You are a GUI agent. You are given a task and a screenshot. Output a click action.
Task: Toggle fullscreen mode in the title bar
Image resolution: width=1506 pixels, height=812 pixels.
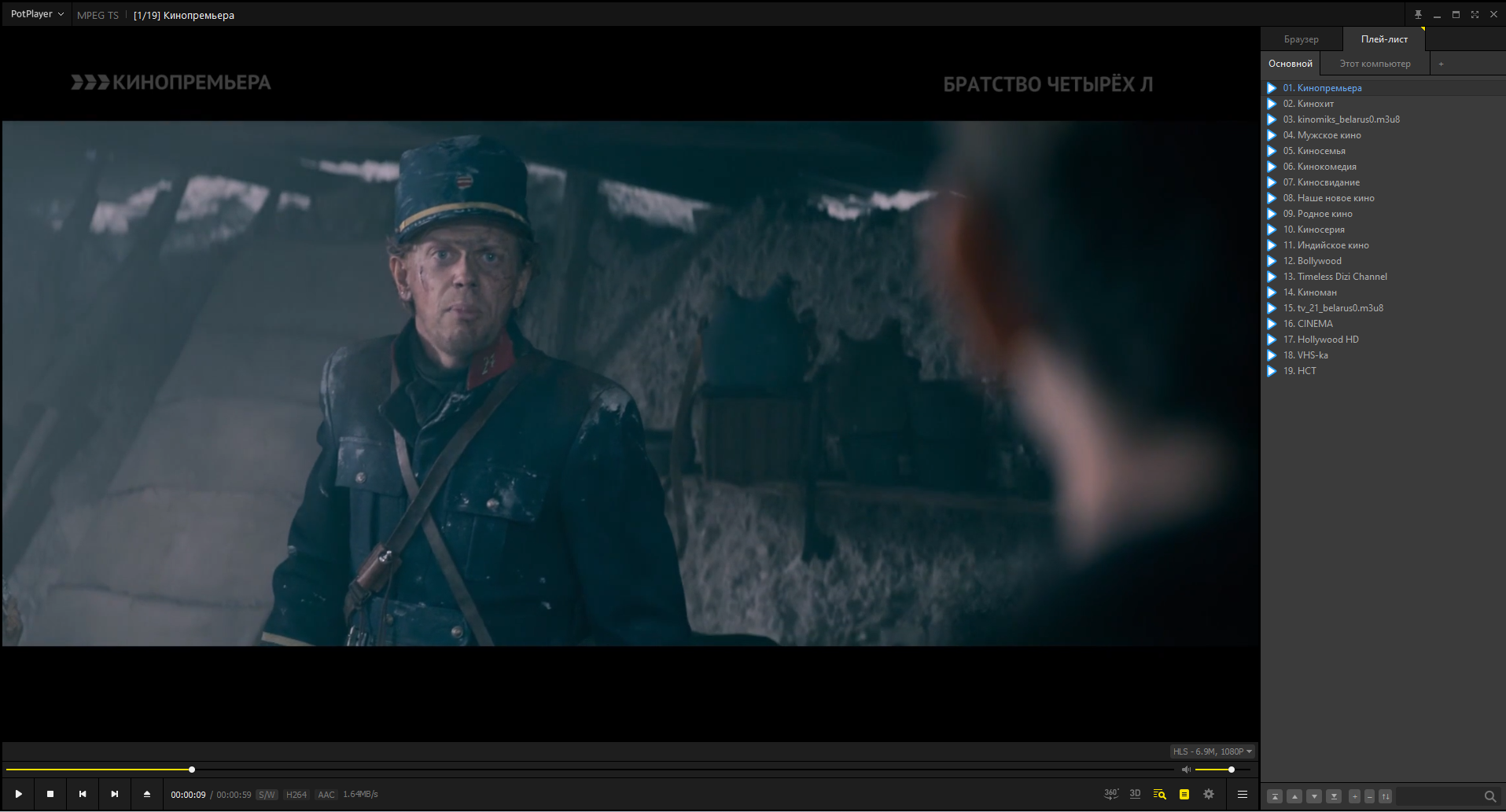1475,14
